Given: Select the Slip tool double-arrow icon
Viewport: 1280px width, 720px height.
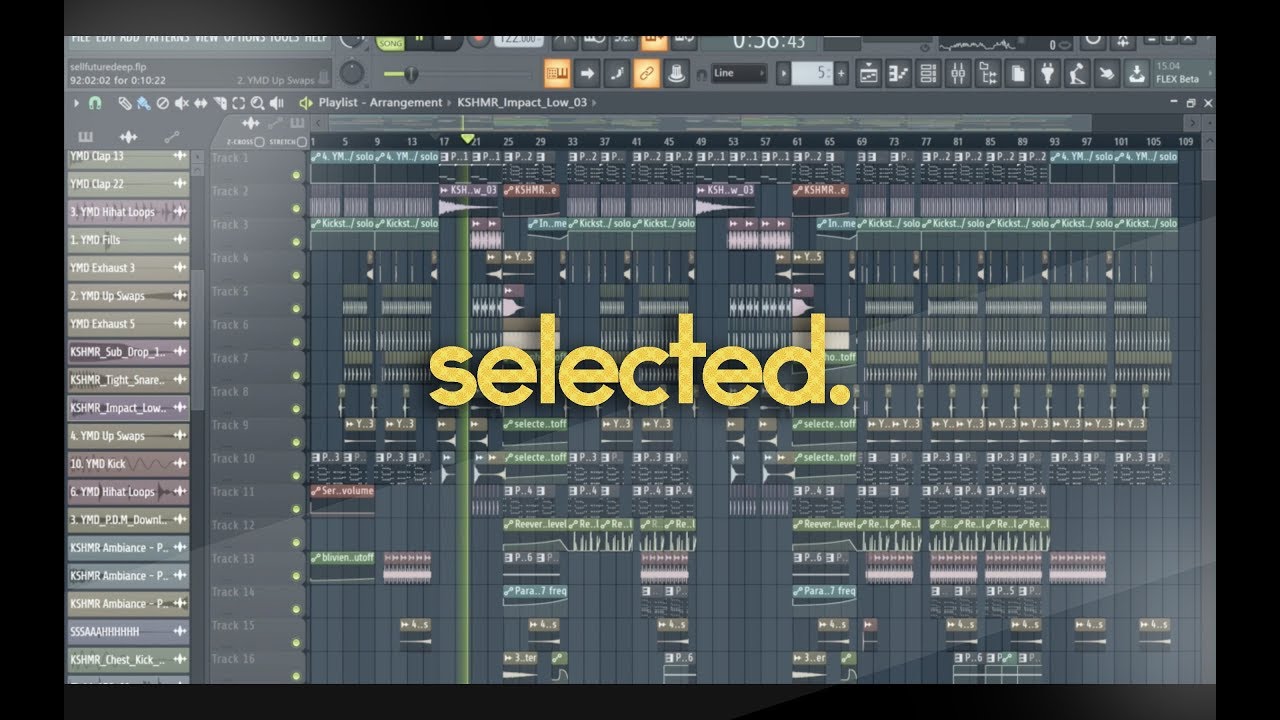Looking at the screenshot, I should point(200,102).
